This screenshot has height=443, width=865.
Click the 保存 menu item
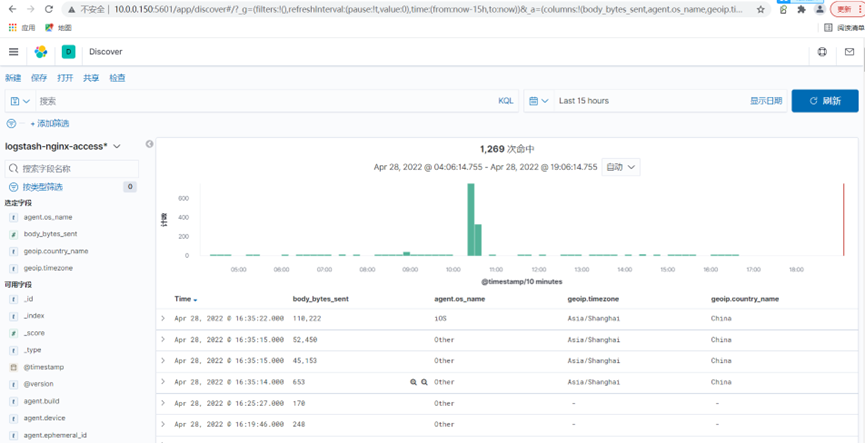click(39, 78)
